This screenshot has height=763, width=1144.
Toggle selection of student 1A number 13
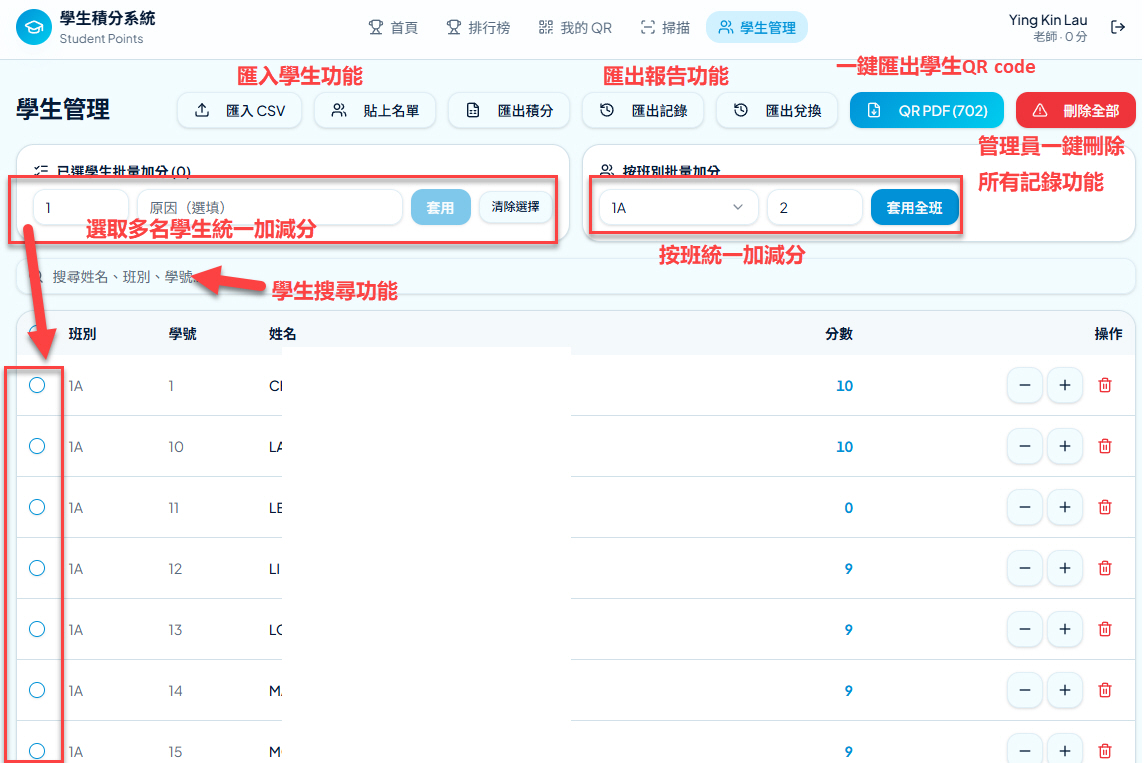pyautogui.click(x=37, y=630)
